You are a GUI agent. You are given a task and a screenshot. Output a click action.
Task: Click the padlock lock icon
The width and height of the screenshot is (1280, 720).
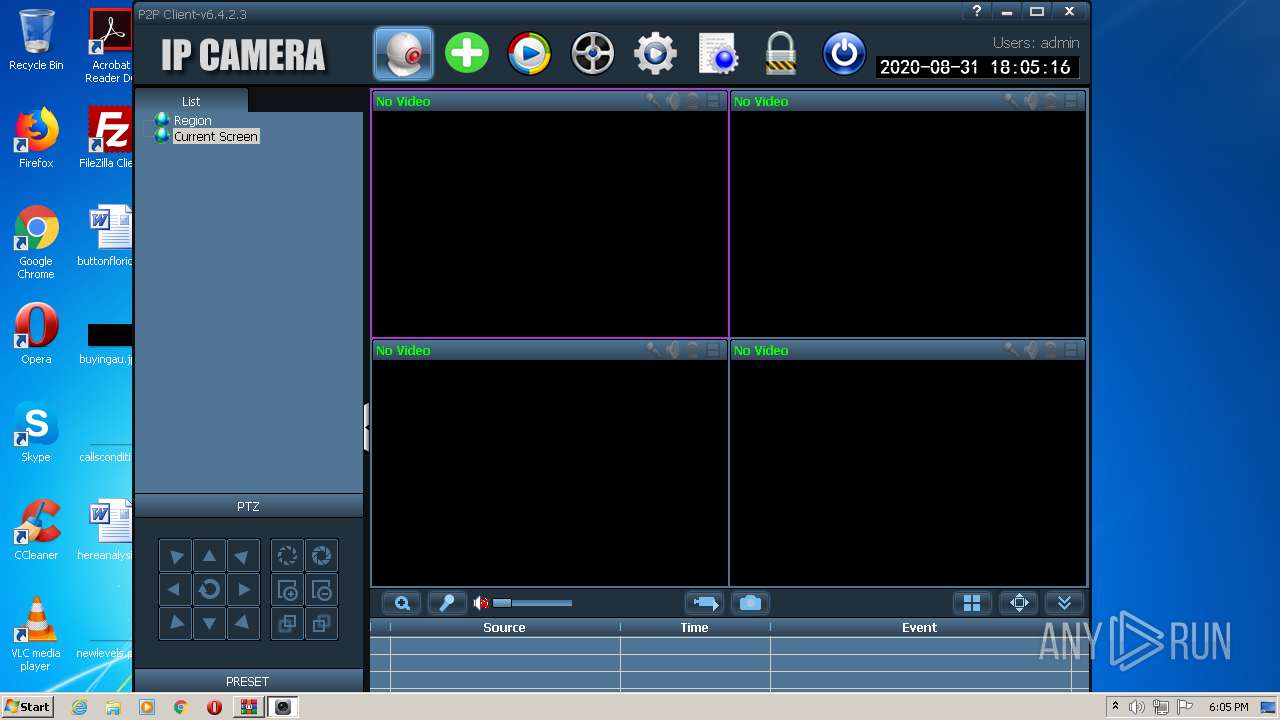780,53
